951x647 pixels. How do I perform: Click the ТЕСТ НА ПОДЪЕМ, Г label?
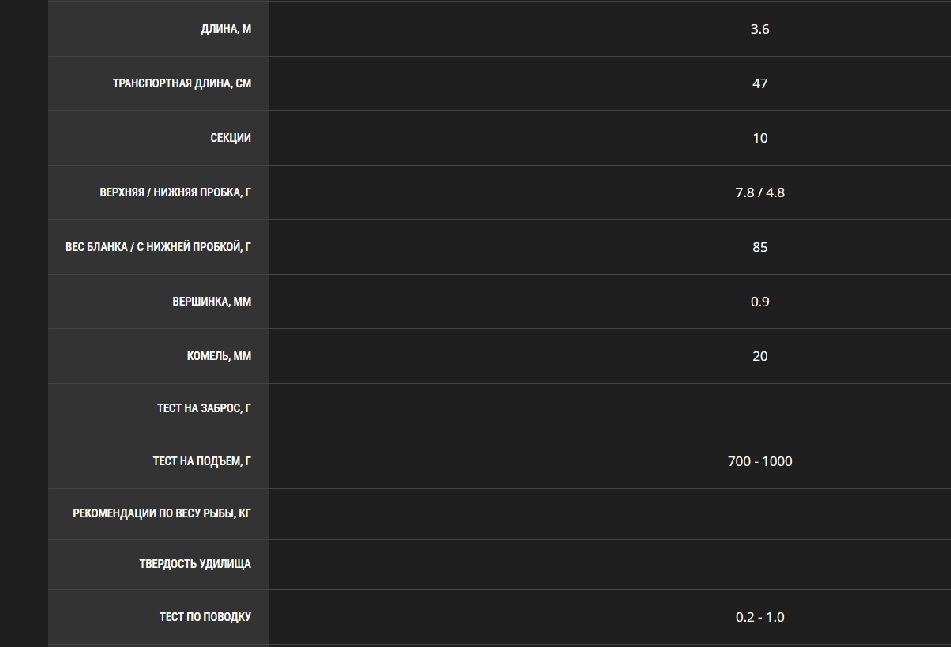[202, 461]
